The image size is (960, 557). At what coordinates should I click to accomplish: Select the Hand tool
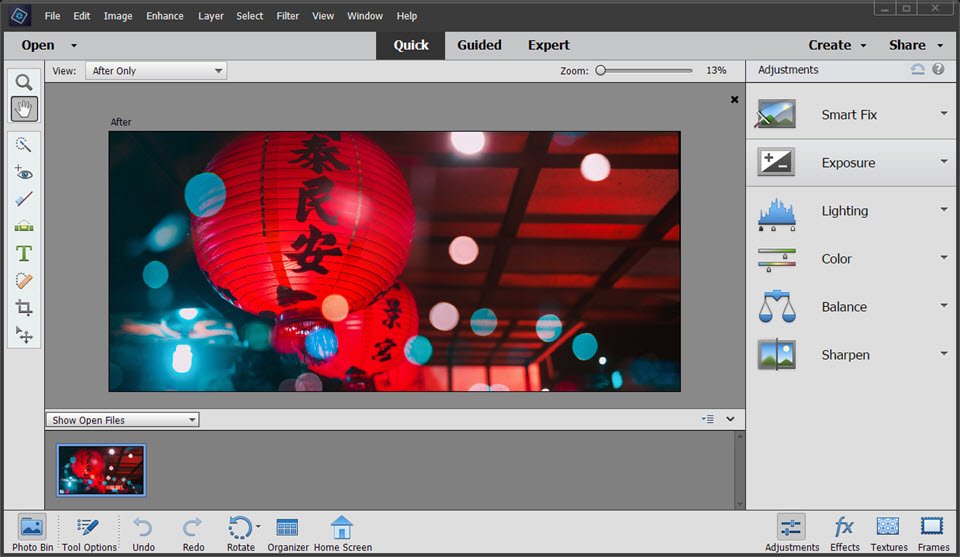point(24,109)
